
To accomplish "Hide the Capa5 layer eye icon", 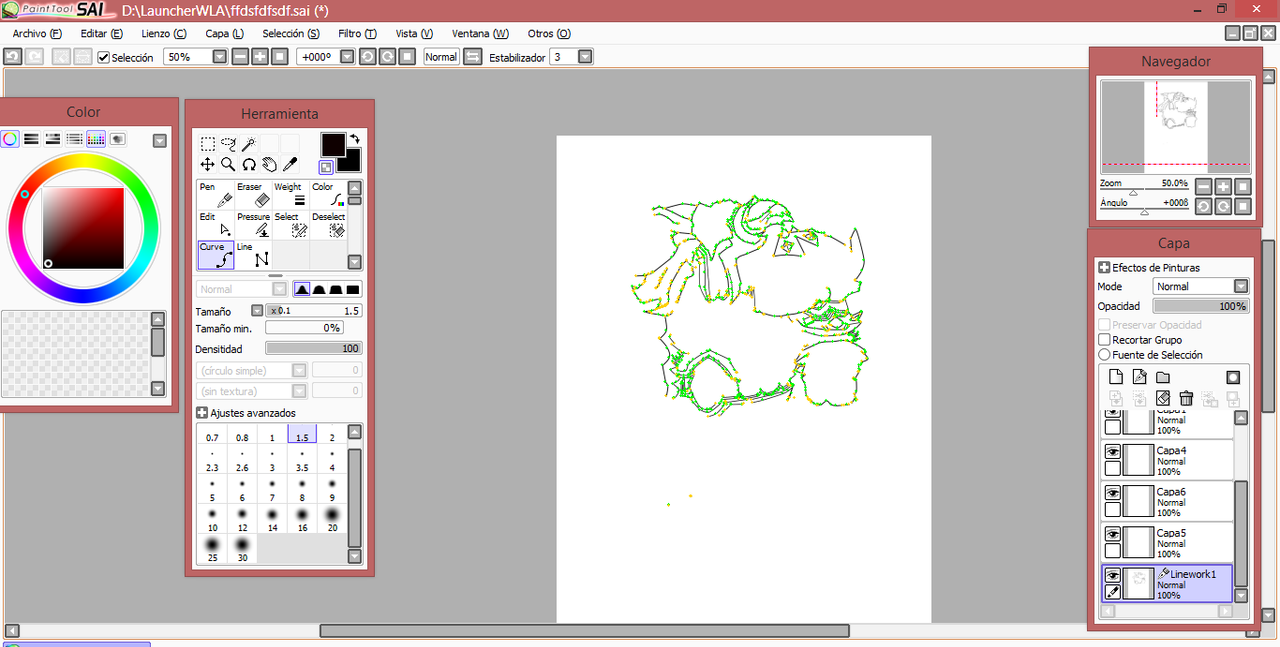I will click(x=1112, y=534).
